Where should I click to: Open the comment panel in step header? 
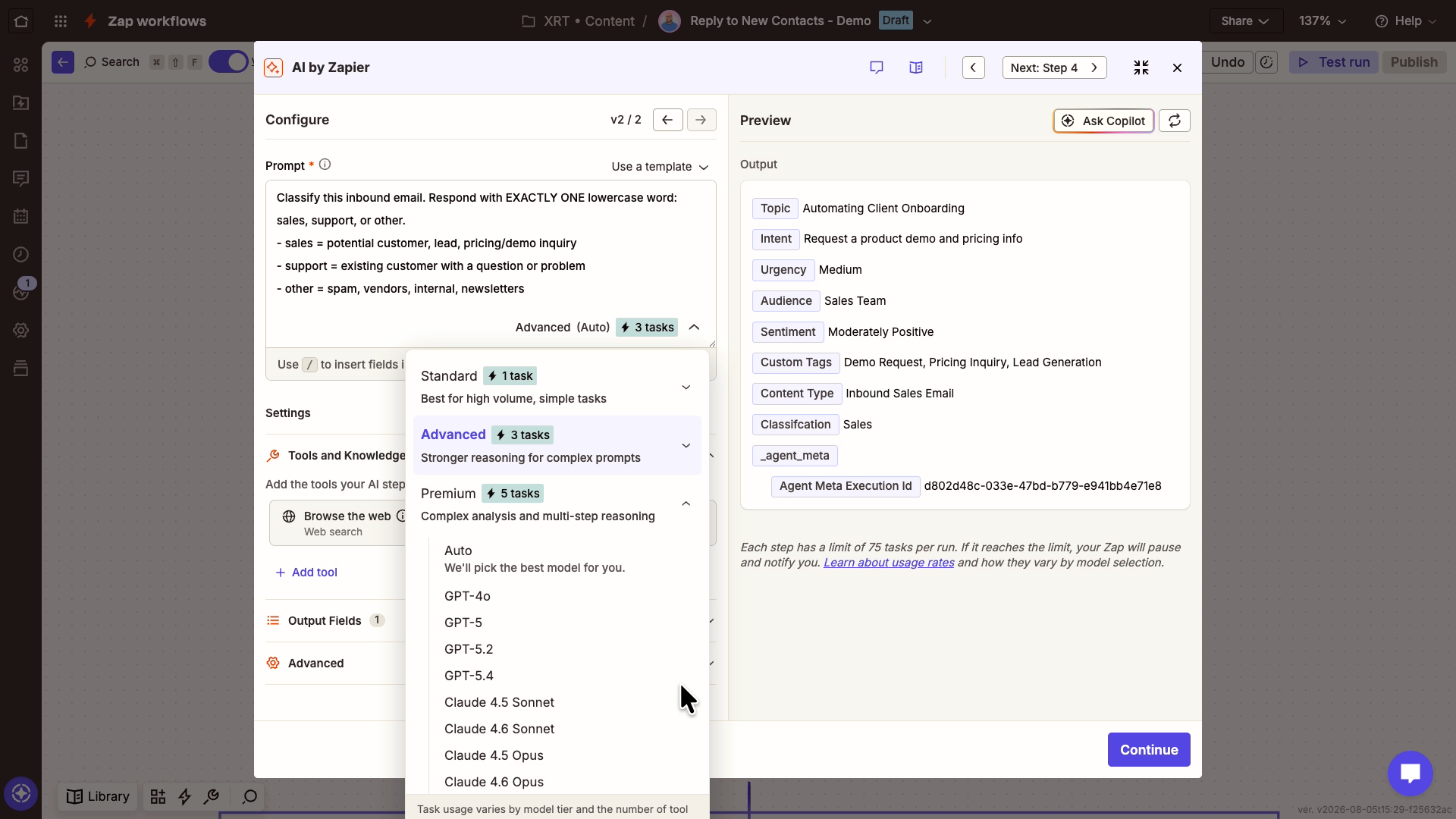click(877, 67)
